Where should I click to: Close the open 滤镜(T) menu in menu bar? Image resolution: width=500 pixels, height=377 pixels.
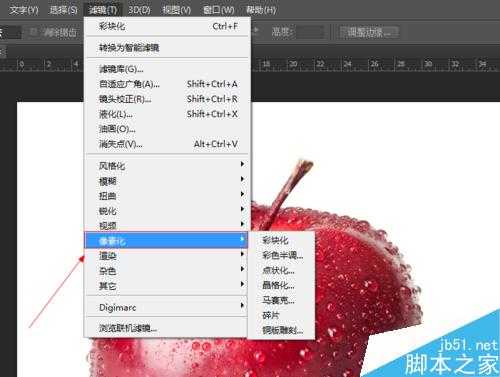[103, 10]
